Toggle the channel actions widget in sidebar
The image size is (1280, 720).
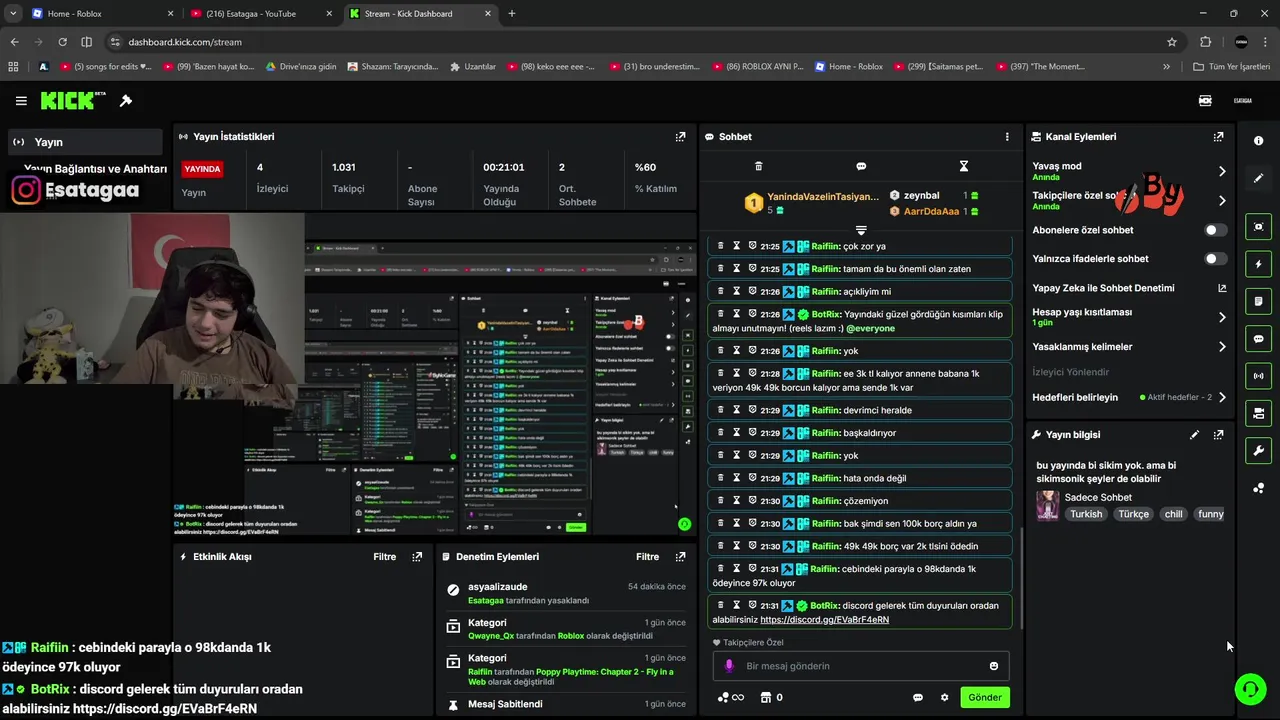click(1258, 413)
